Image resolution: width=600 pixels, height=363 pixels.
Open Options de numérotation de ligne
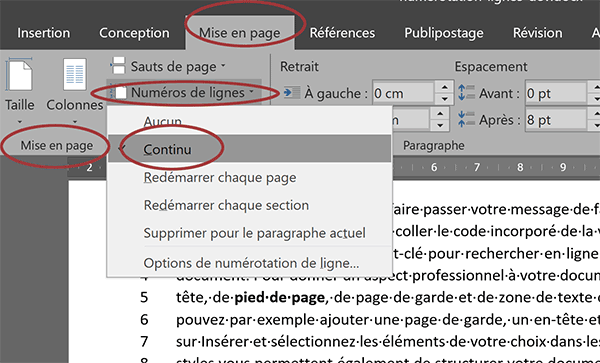pyautogui.click(x=249, y=263)
